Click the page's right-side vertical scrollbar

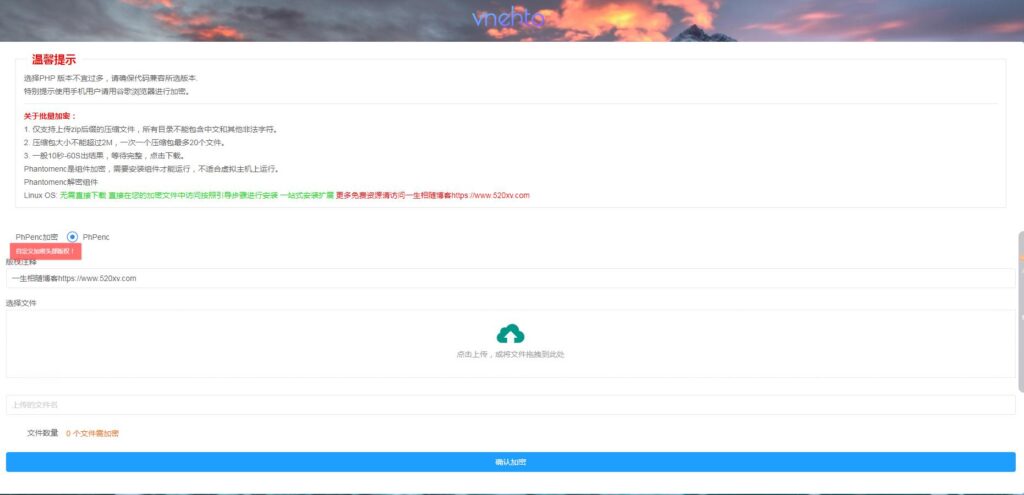pos(1020,310)
